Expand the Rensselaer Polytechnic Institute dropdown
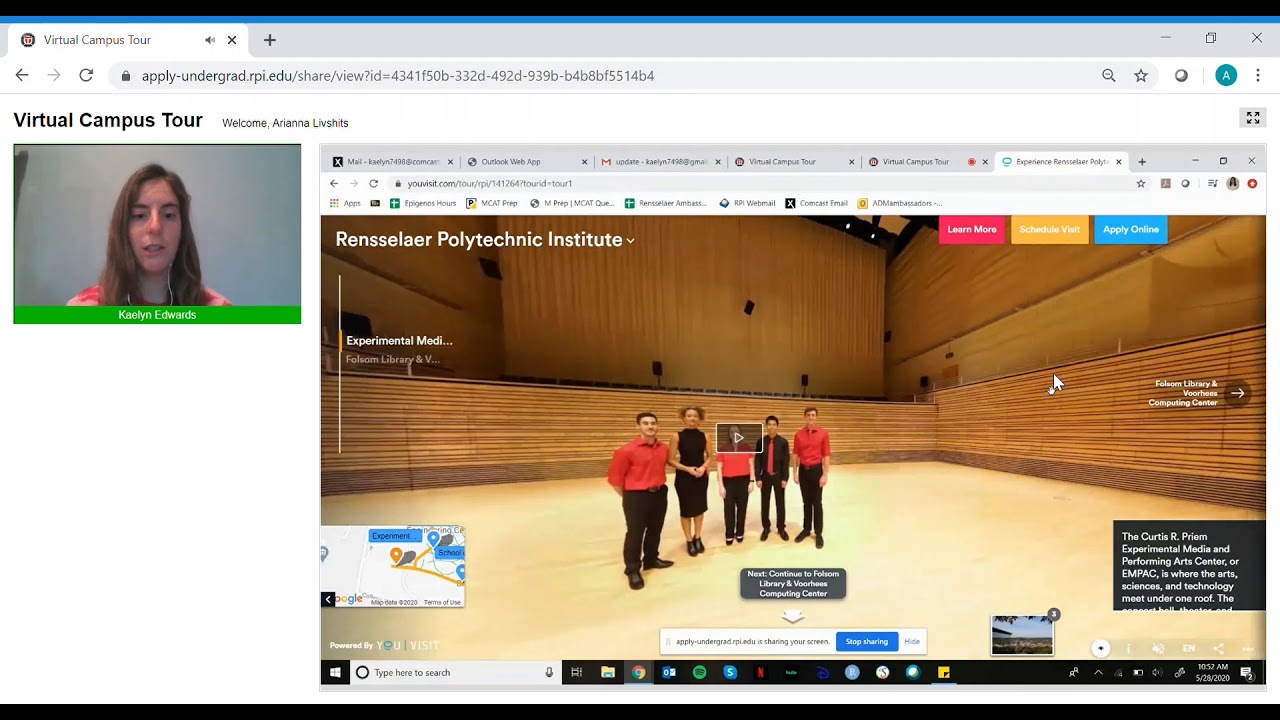 [630, 241]
